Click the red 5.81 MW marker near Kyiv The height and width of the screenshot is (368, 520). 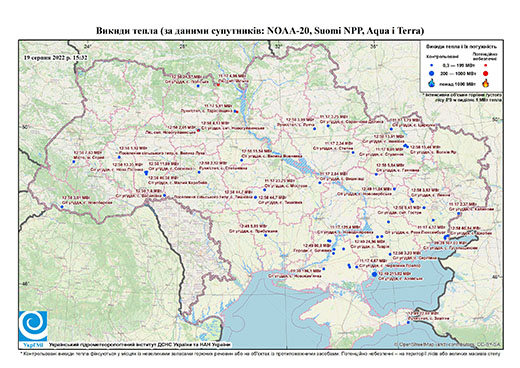point(236,112)
